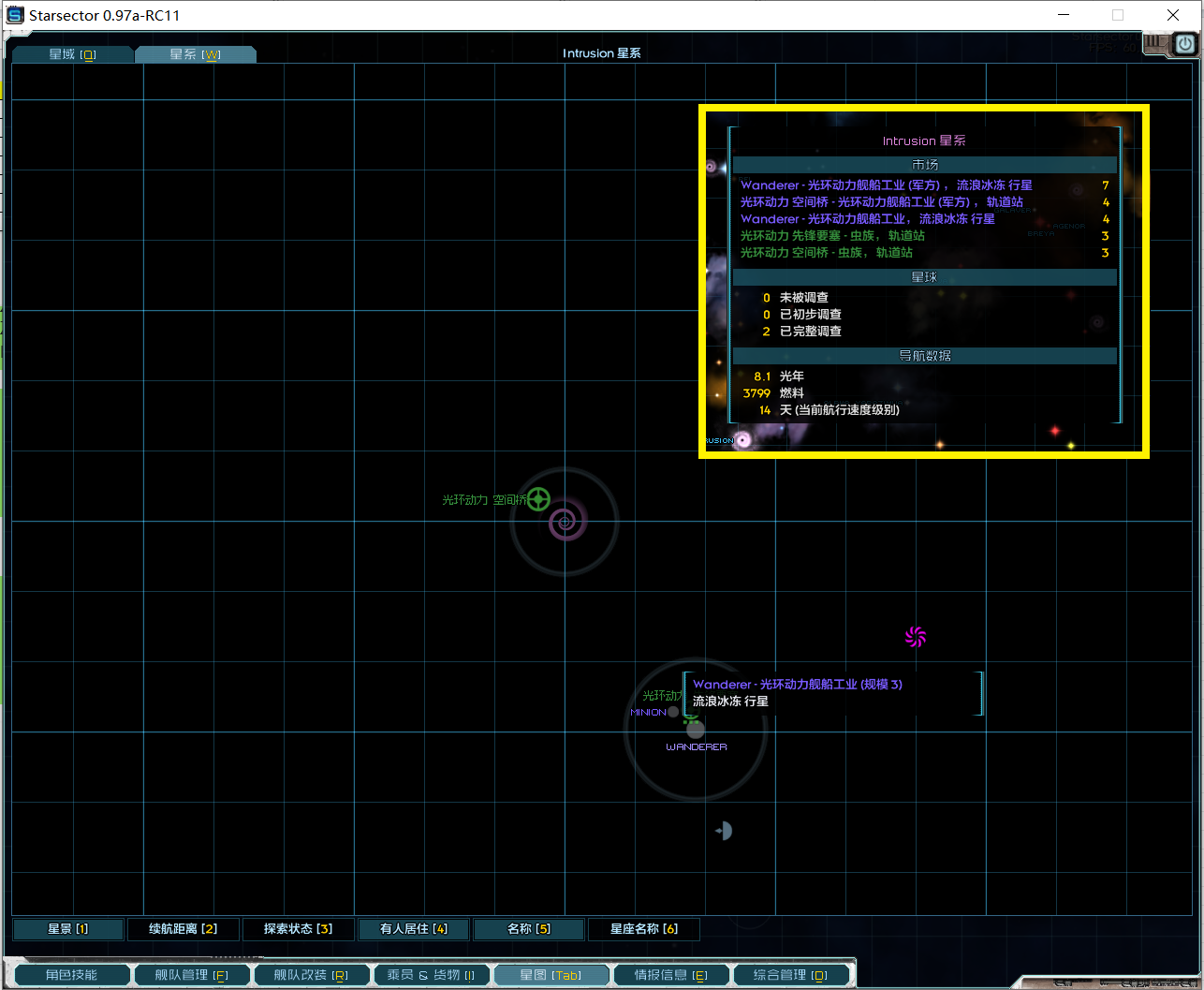Screen dimensions: 1204x990
Task: Toggle 星座名称 [6] constellation names
Action: (x=643, y=929)
